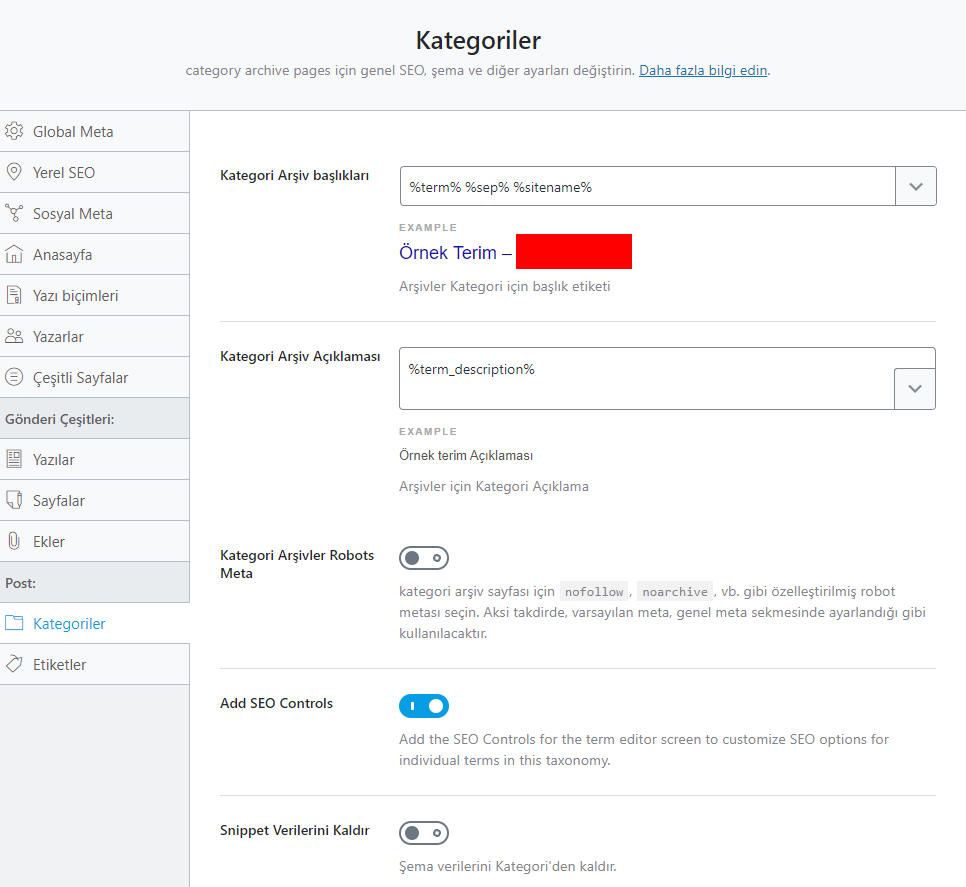Open the Etiketler tab
This screenshot has width=966, height=887.
(95, 664)
